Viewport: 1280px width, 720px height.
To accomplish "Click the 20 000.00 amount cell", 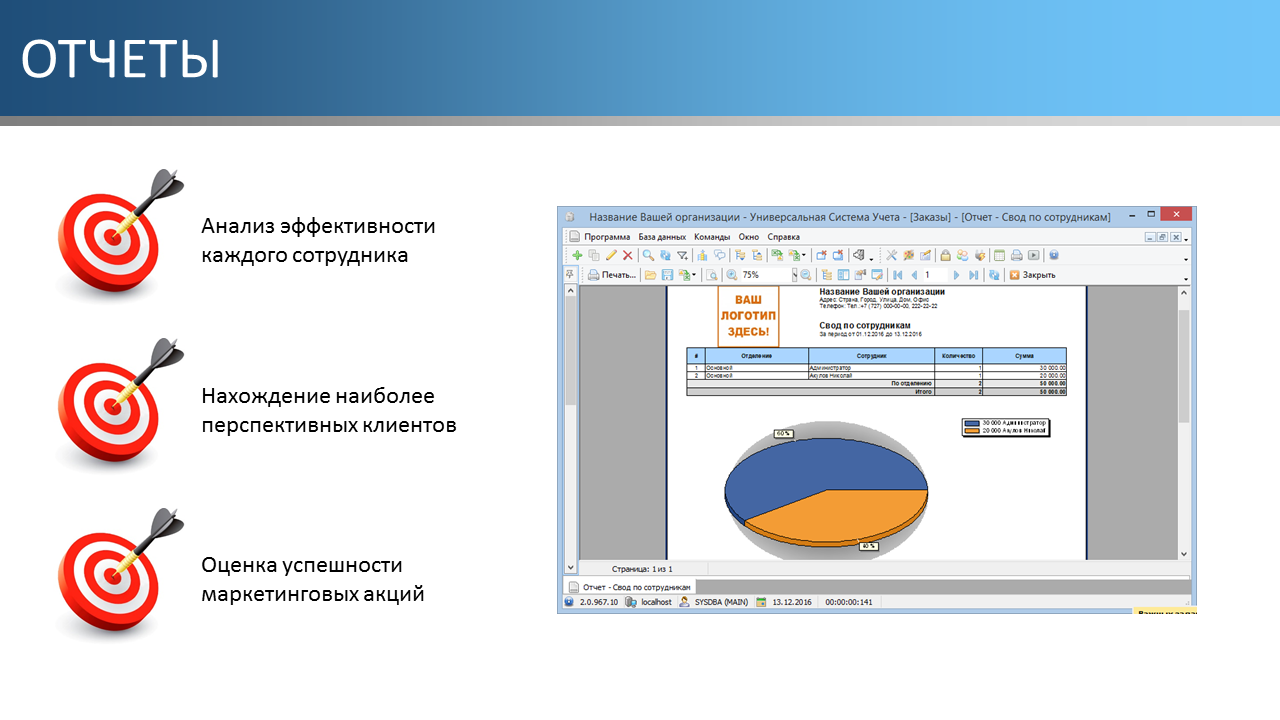I will click(x=1024, y=376).
